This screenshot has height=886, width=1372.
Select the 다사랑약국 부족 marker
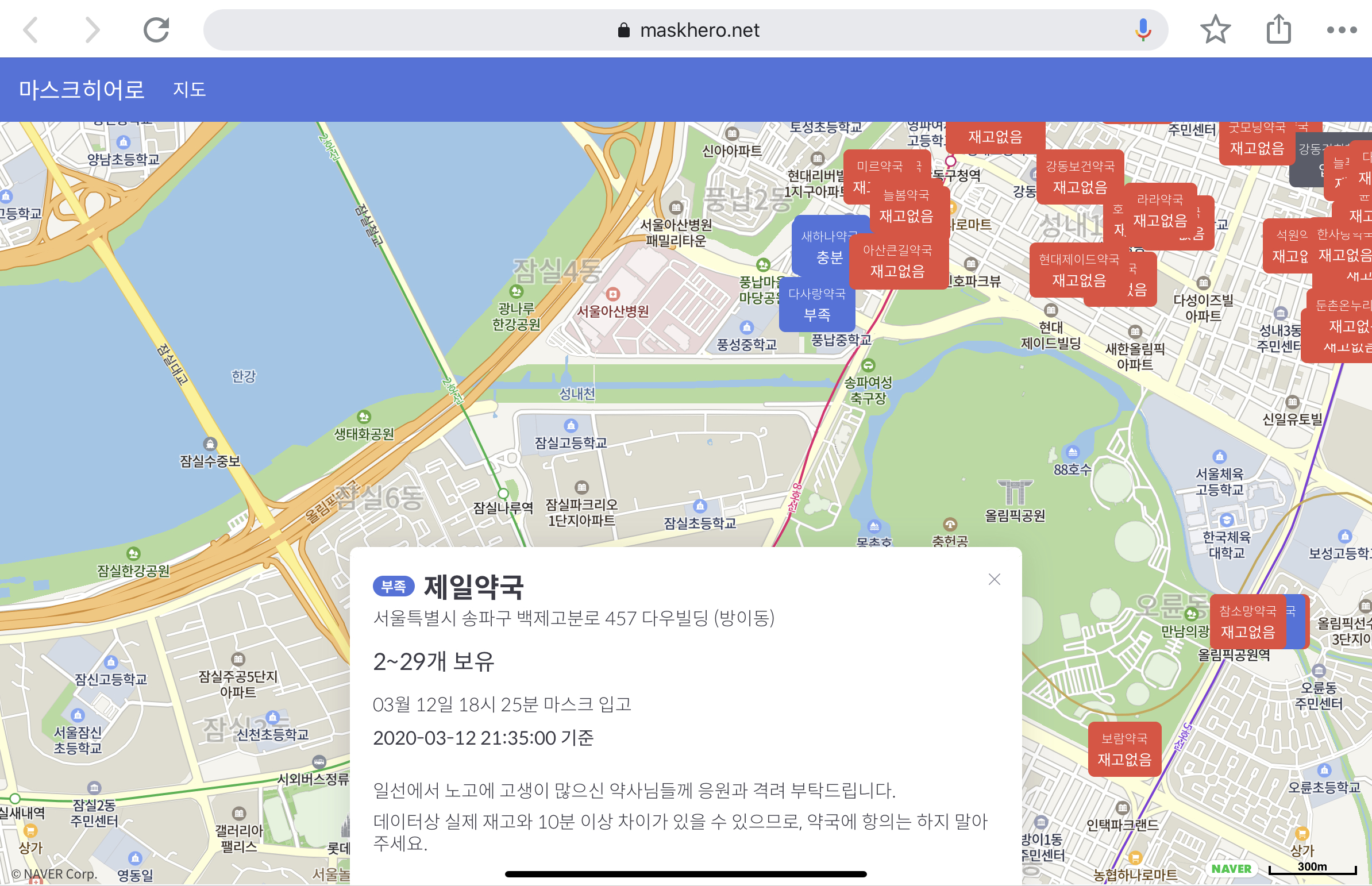coord(817,304)
